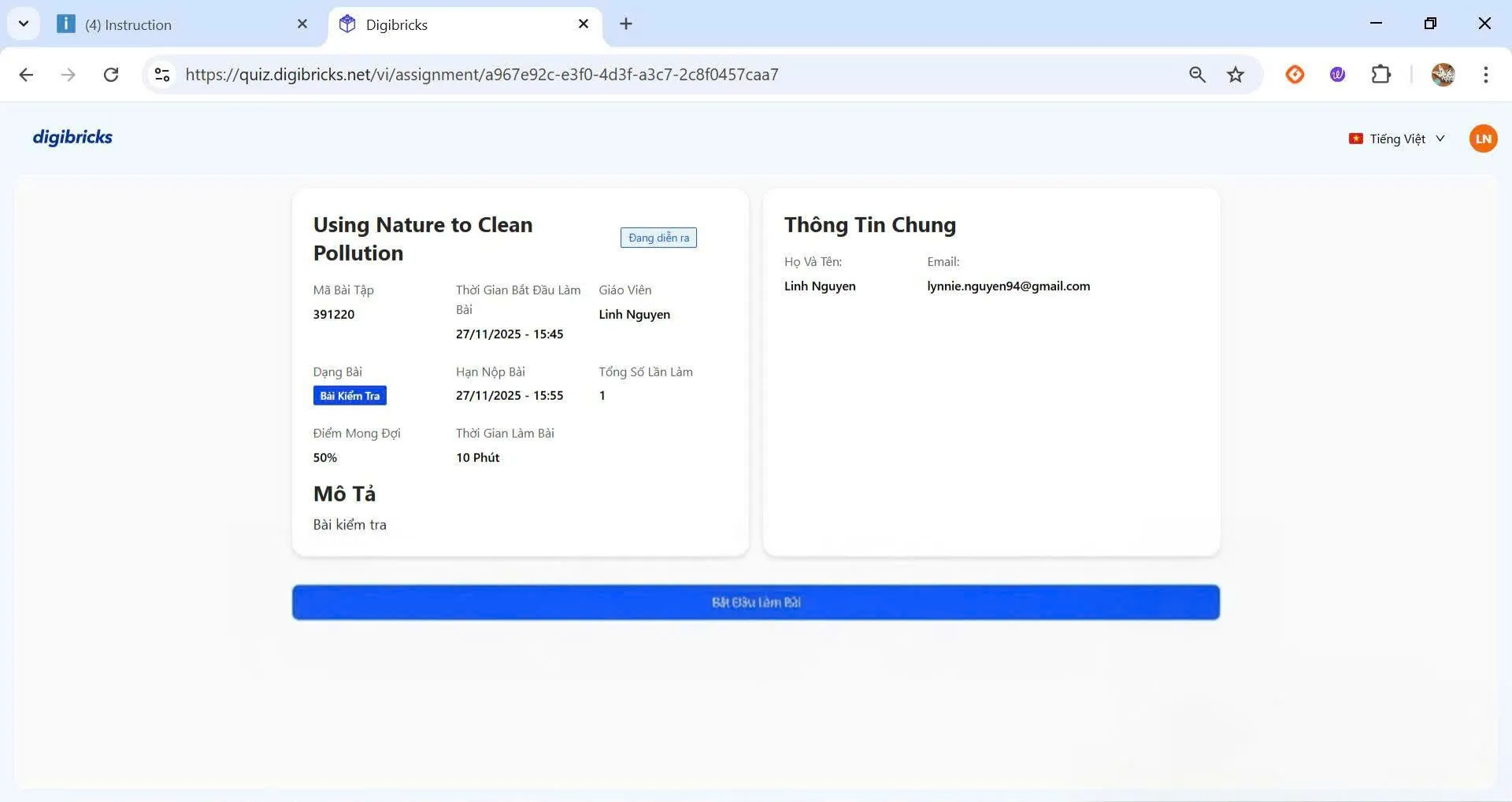View site information icon in address bar
Screen dimensions: 1512x802
coord(162,75)
